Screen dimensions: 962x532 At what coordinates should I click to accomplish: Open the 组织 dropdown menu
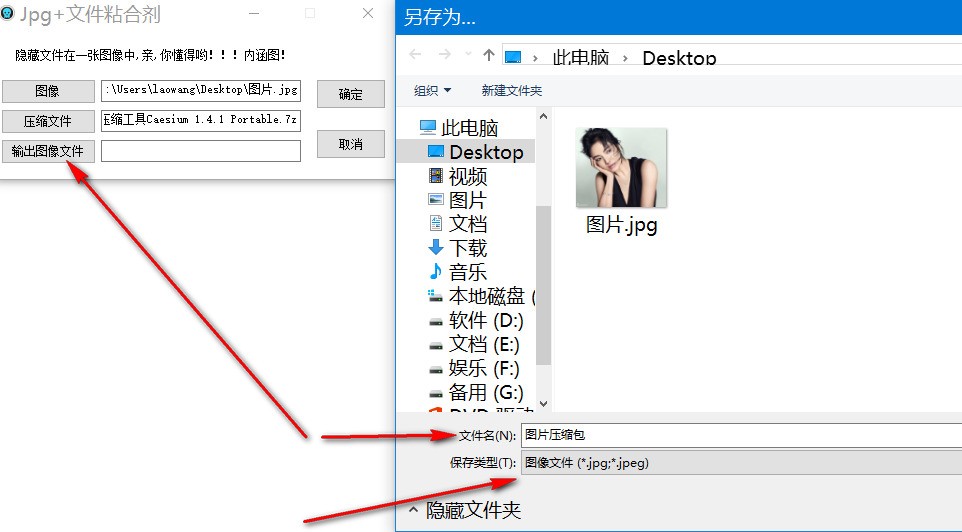click(x=433, y=91)
